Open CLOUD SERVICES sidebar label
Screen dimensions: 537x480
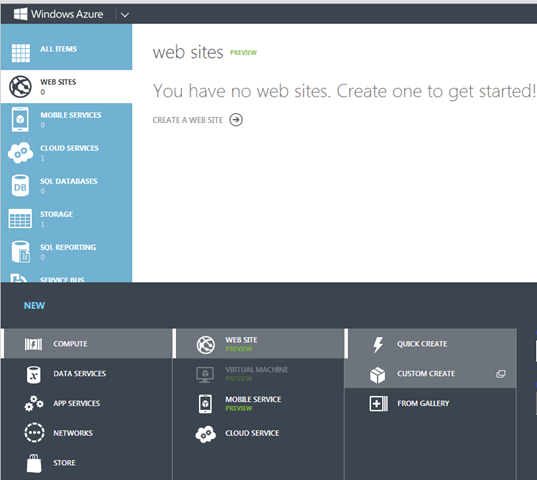(69, 148)
